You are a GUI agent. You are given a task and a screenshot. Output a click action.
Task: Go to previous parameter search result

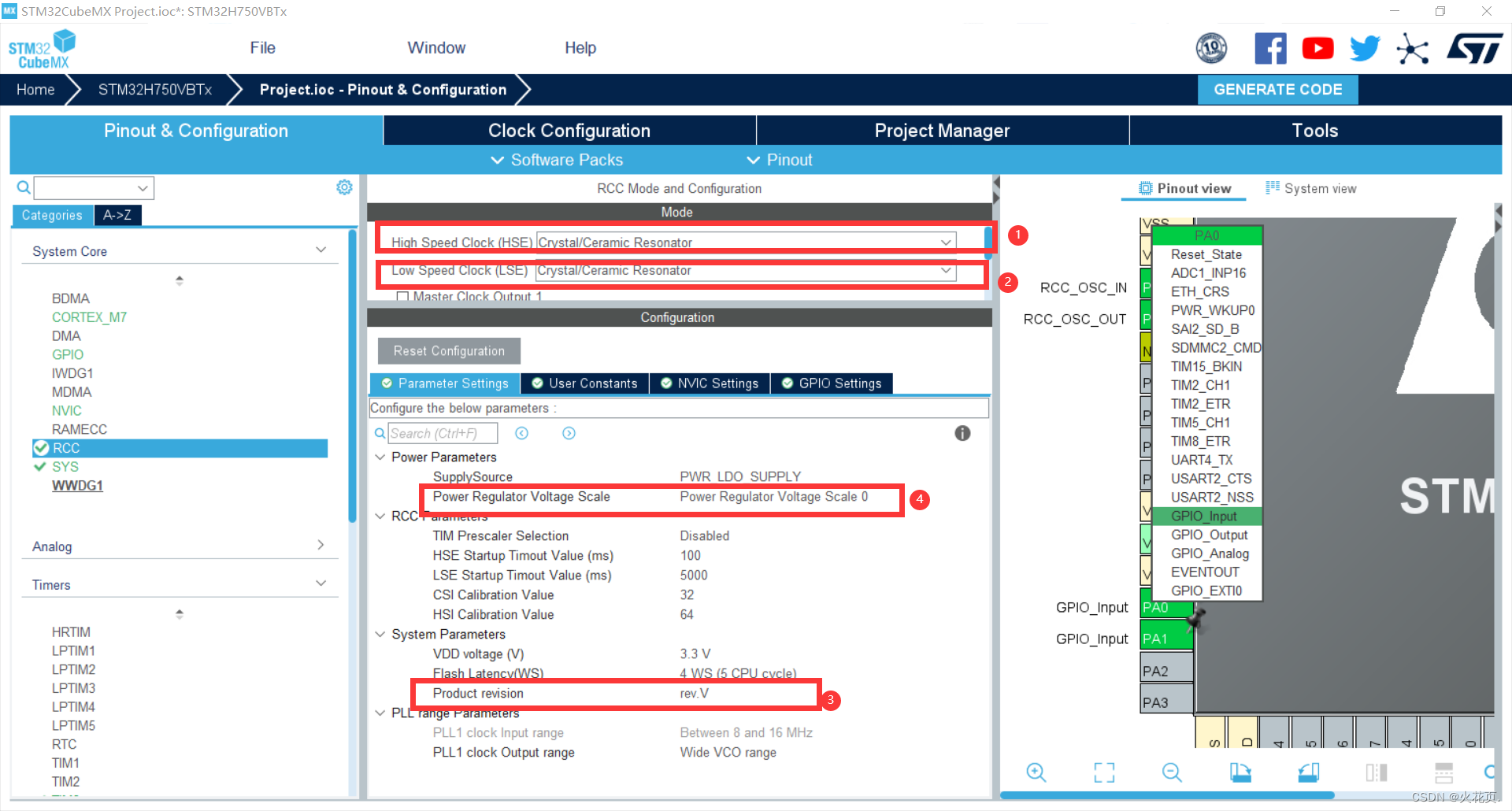521,433
